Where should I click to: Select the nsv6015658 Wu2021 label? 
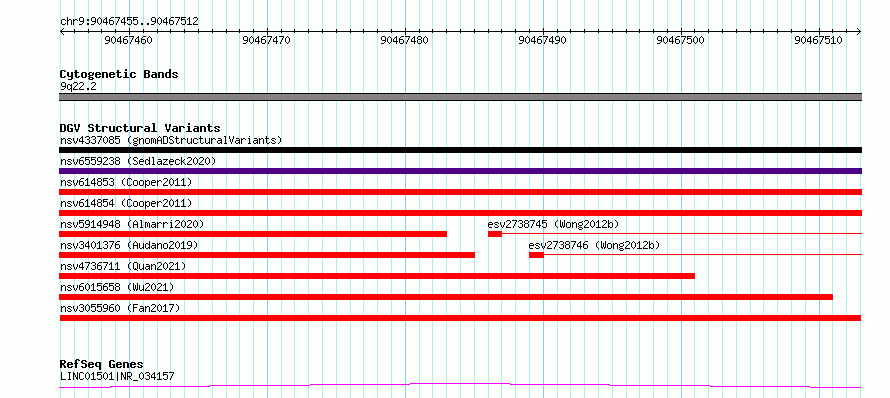[x=117, y=287]
